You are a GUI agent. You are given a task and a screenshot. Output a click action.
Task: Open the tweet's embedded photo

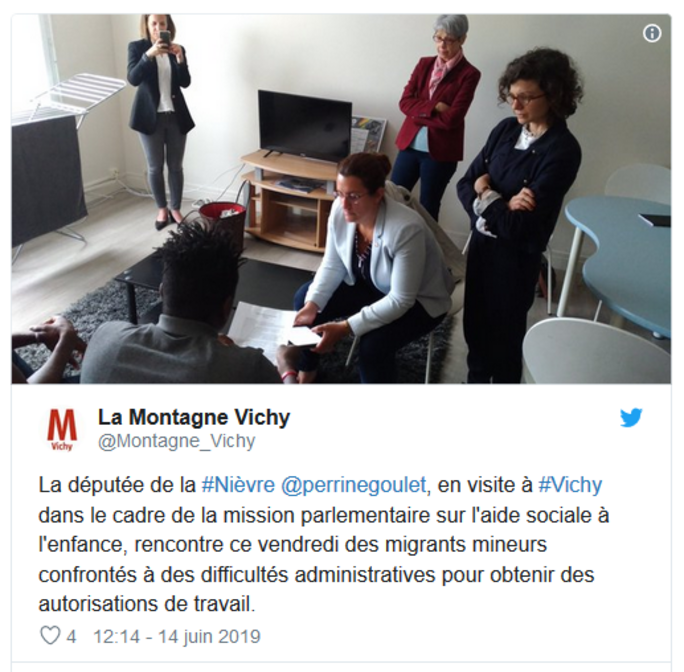click(341, 199)
